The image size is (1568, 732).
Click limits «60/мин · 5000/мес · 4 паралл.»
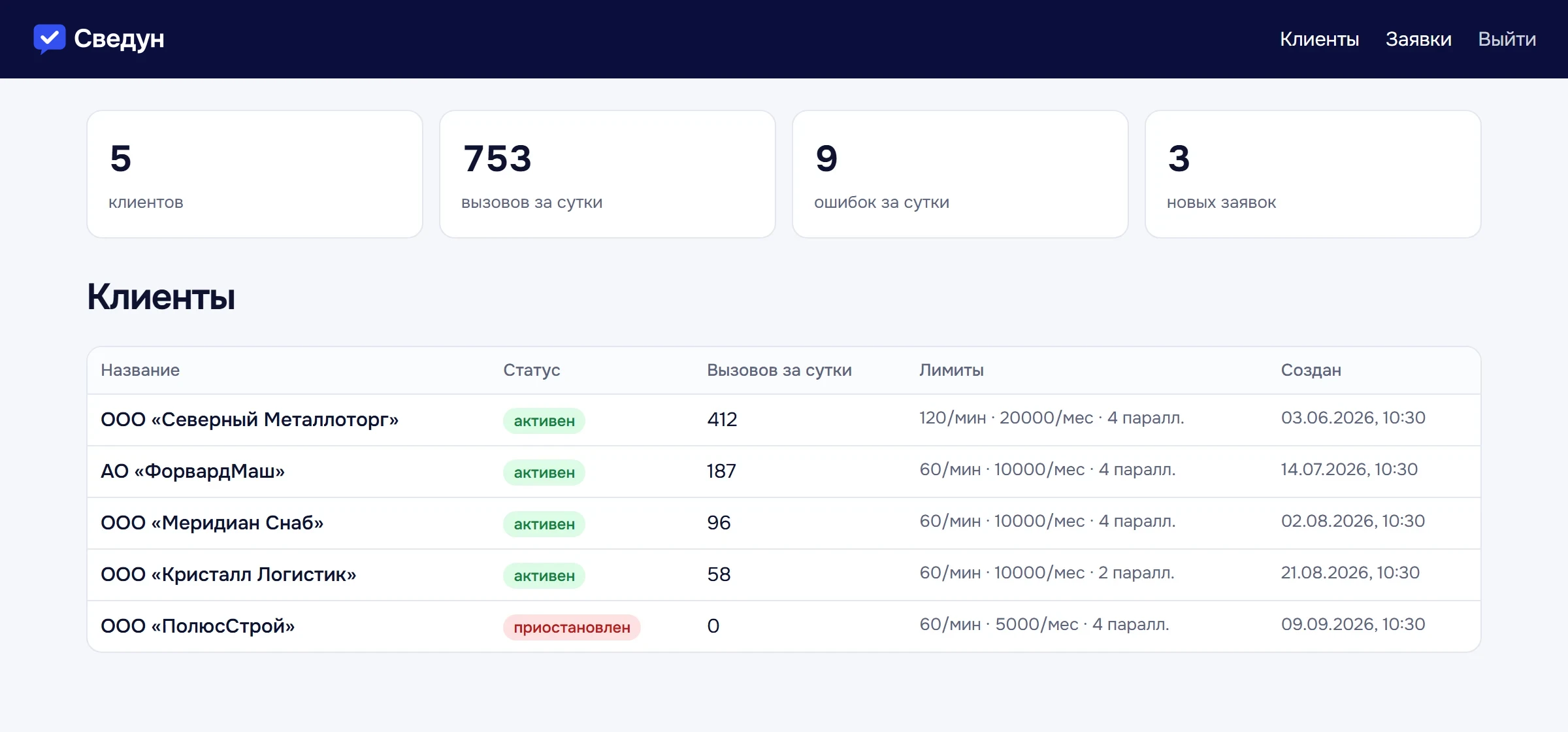click(1045, 624)
